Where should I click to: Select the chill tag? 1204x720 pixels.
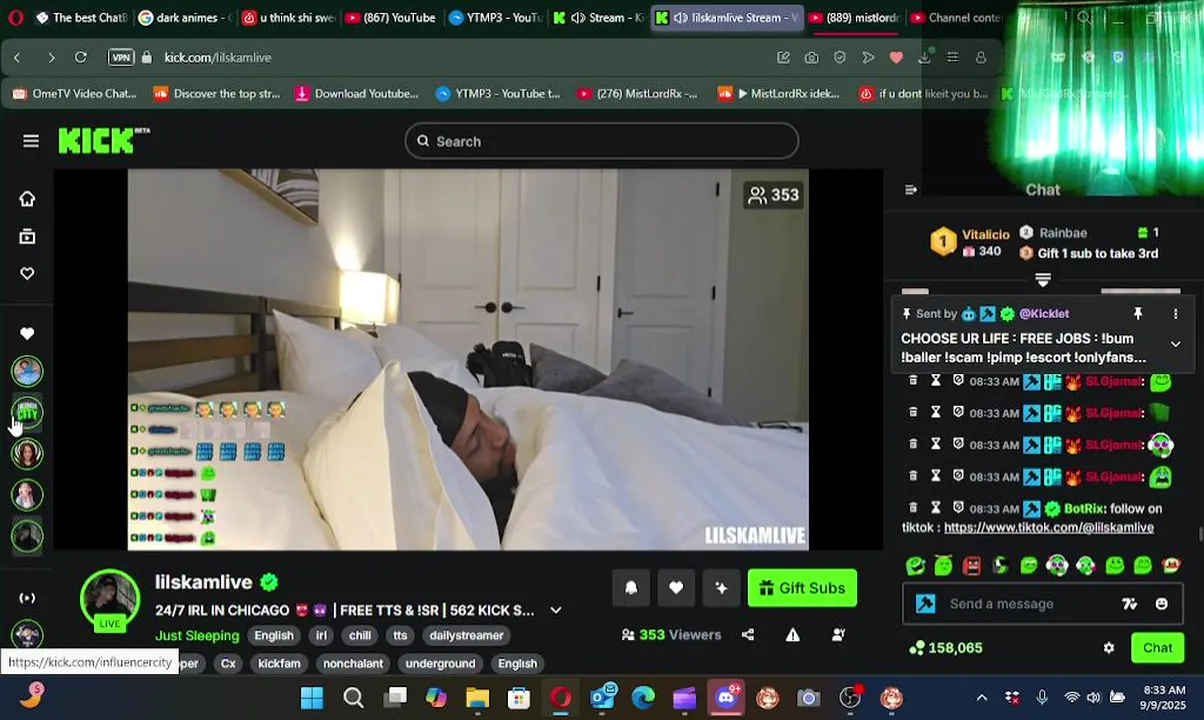coord(360,635)
